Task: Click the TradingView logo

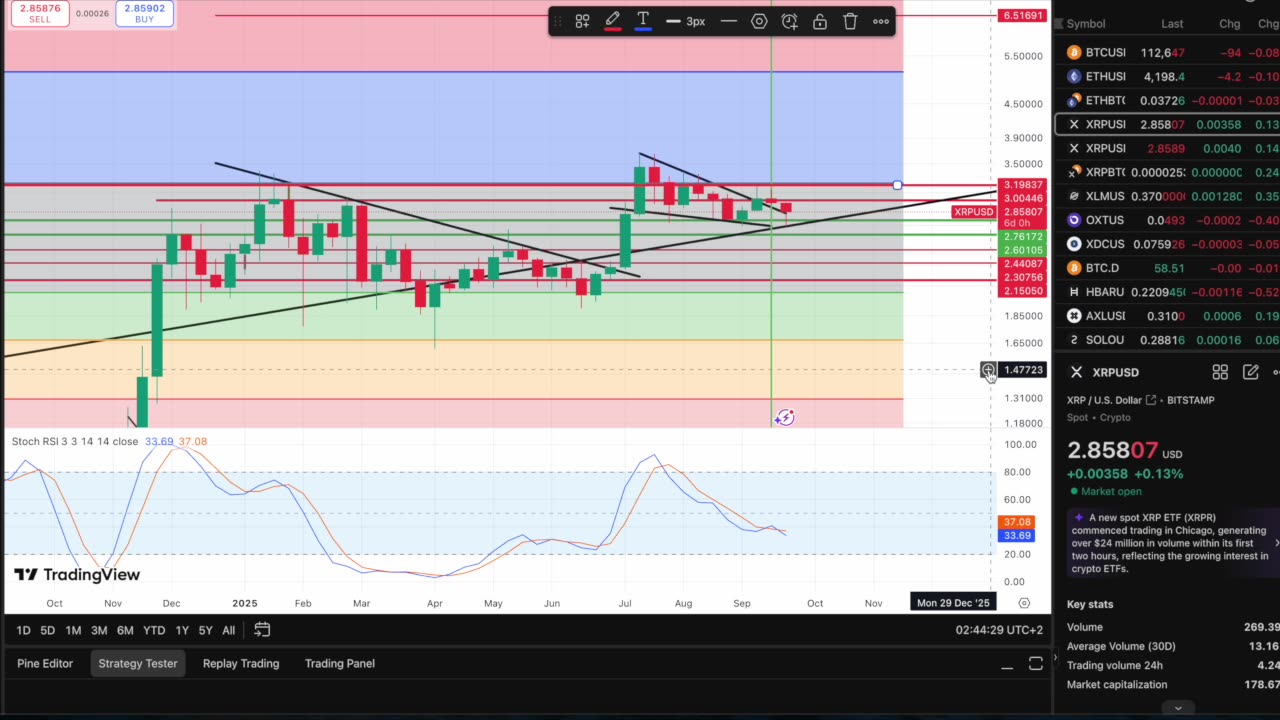Action: [77, 575]
